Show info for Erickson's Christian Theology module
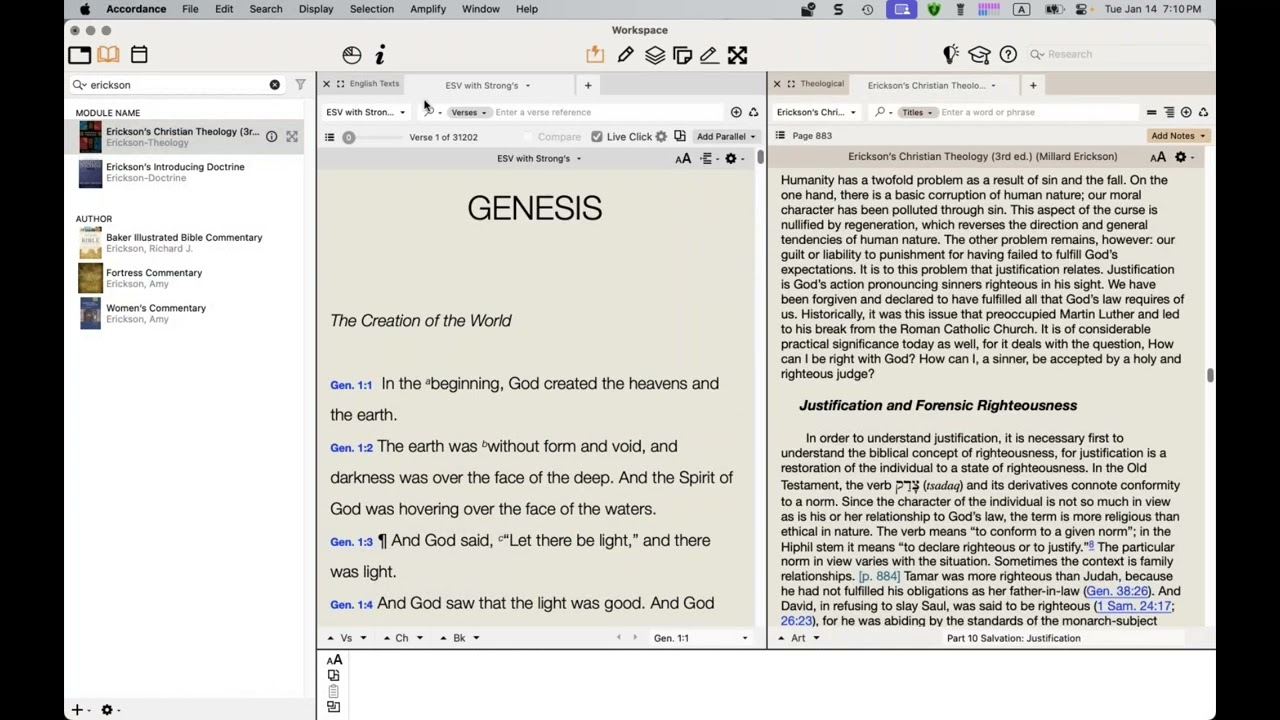1280x720 pixels. pos(271,136)
